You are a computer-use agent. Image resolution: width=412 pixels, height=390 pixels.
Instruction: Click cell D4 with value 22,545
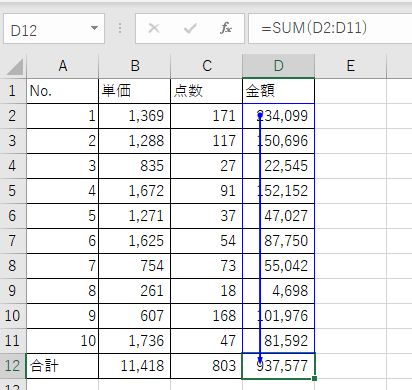tap(279, 166)
